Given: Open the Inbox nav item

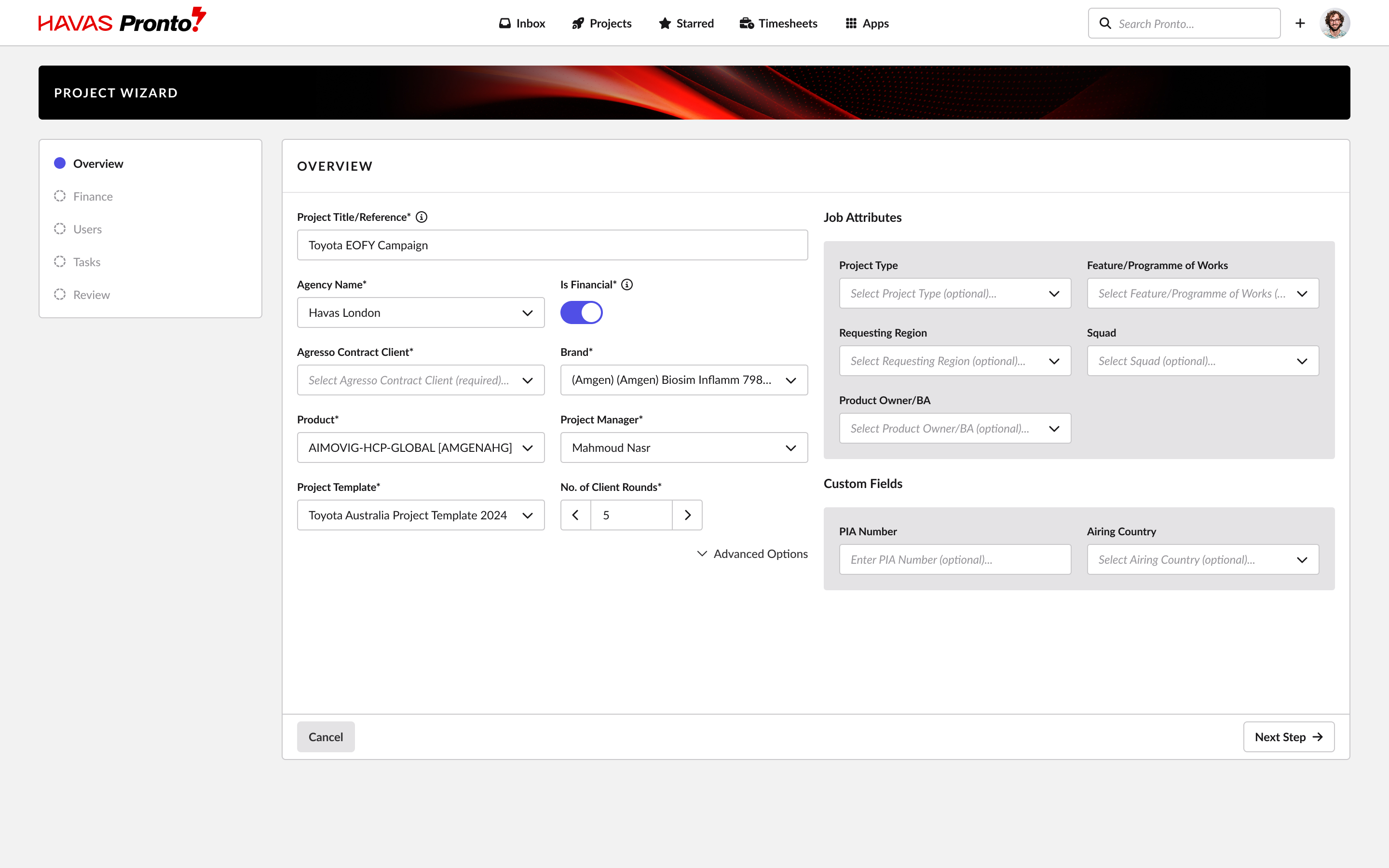Looking at the screenshot, I should pyautogui.click(x=522, y=24).
